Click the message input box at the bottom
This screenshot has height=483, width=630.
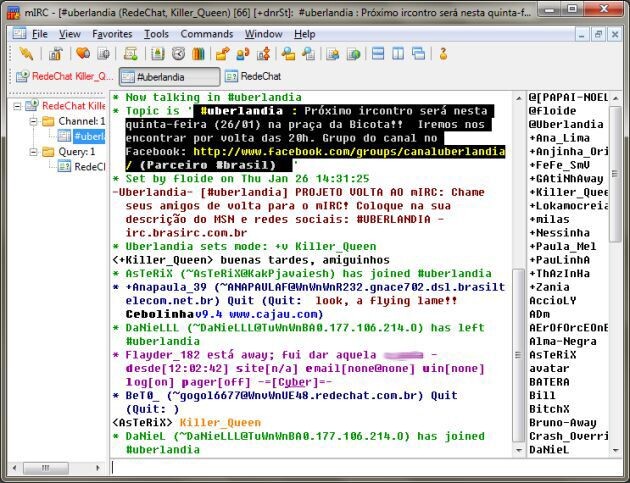pyautogui.click(x=360, y=466)
